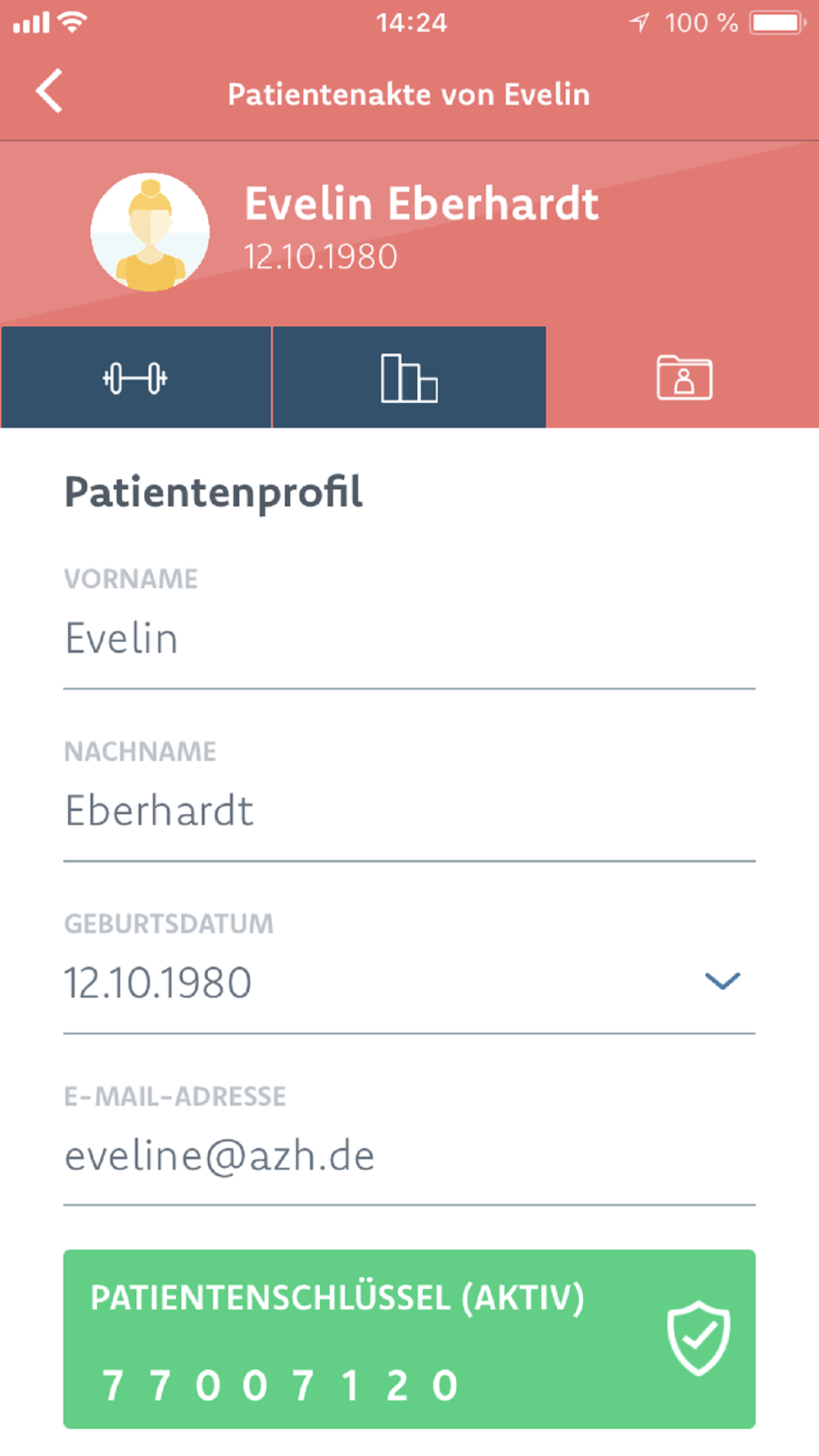Switch to the statistics bar chart tab
The height and width of the screenshot is (1456, 819).
(x=409, y=378)
